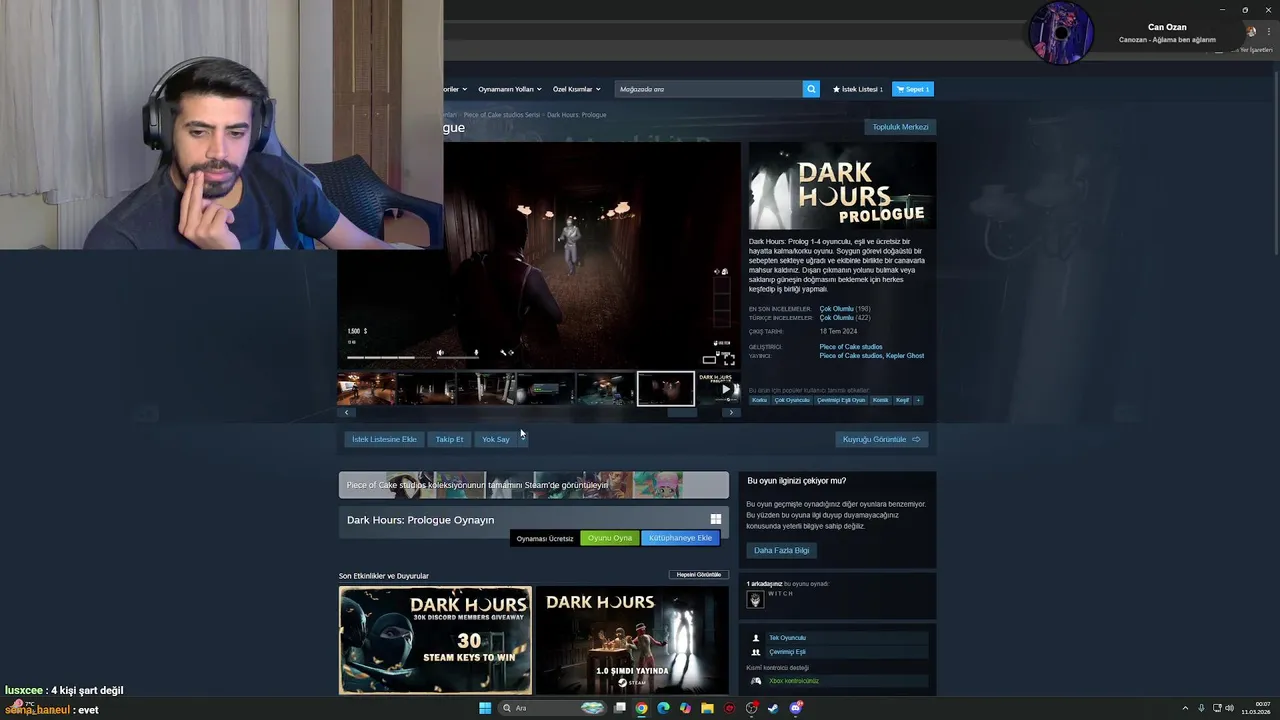The image size is (1280, 720).
Task: Click Daha Fazla Bilgi button
Action: (781, 550)
